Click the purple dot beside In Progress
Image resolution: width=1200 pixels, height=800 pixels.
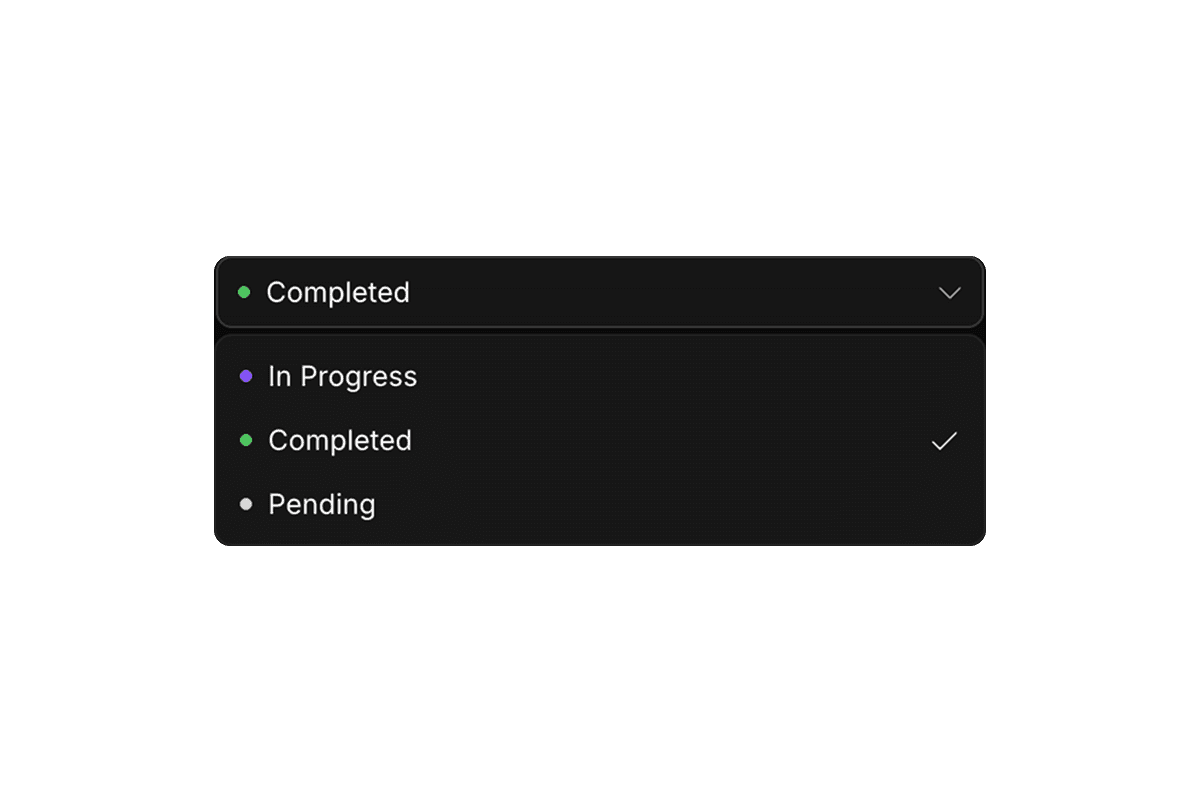click(x=246, y=377)
